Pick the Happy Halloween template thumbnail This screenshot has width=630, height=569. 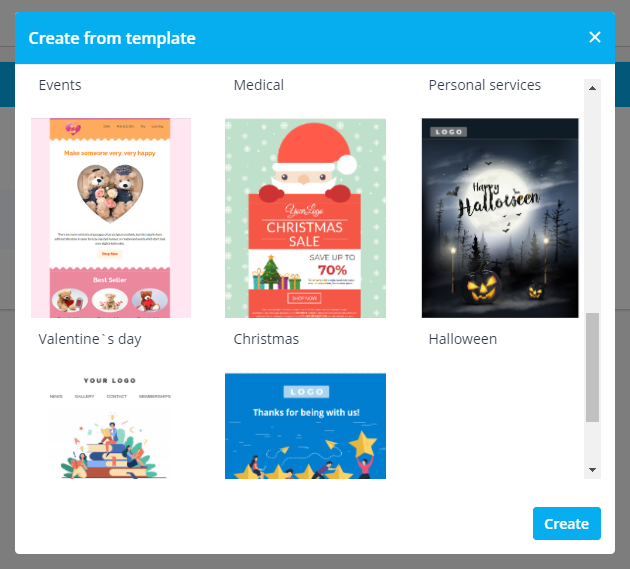point(500,218)
